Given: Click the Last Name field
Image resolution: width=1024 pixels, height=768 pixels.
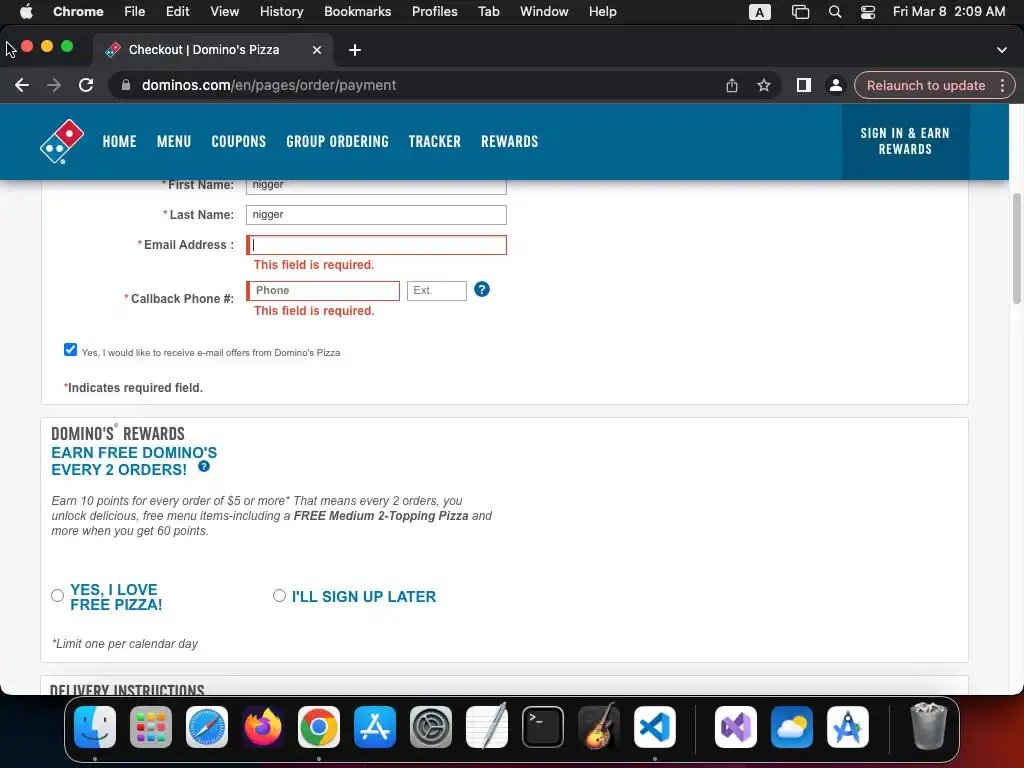Looking at the screenshot, I should [376, 215].
